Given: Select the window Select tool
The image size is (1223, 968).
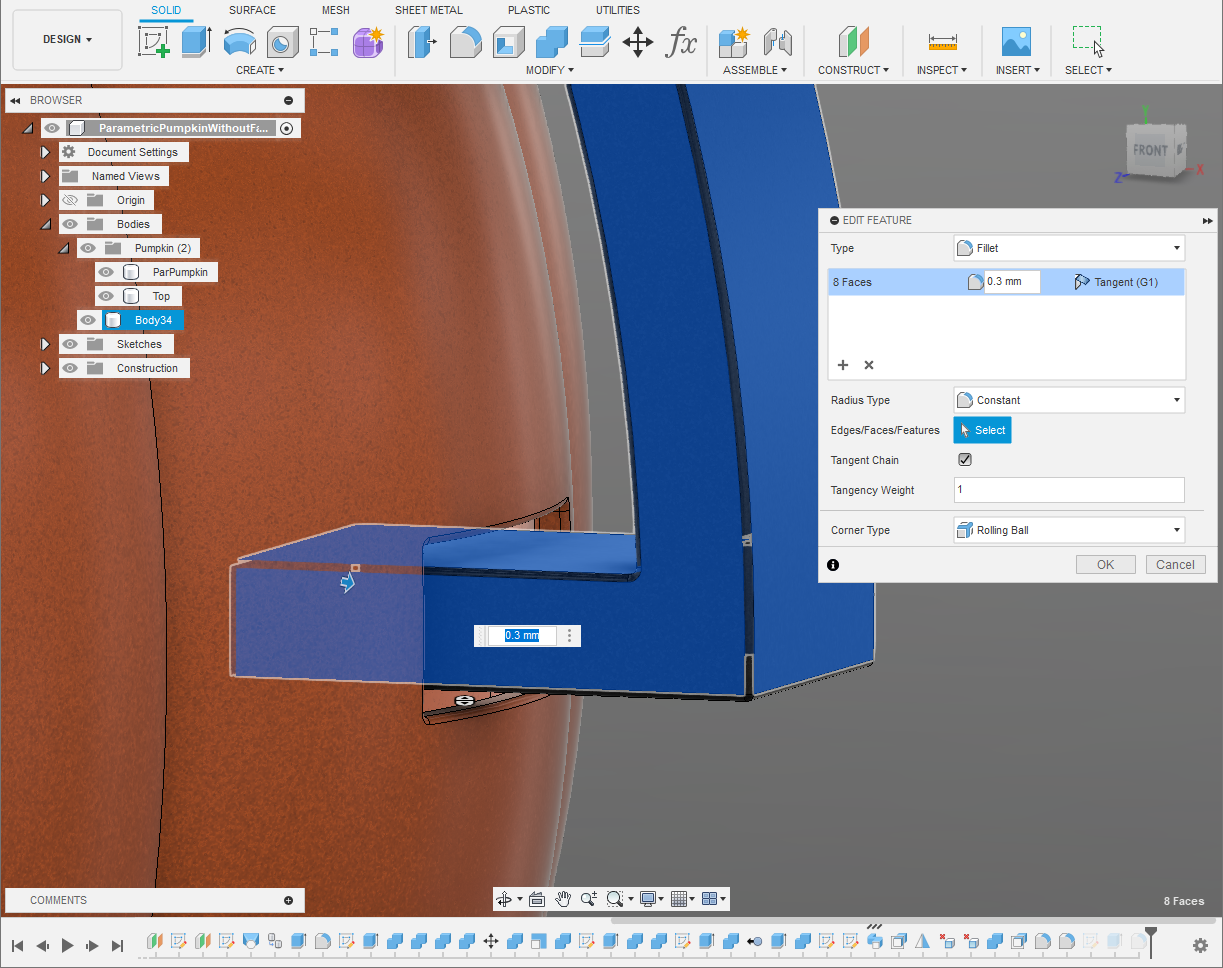Looking at the screenshot, I should coord(1088,42).
